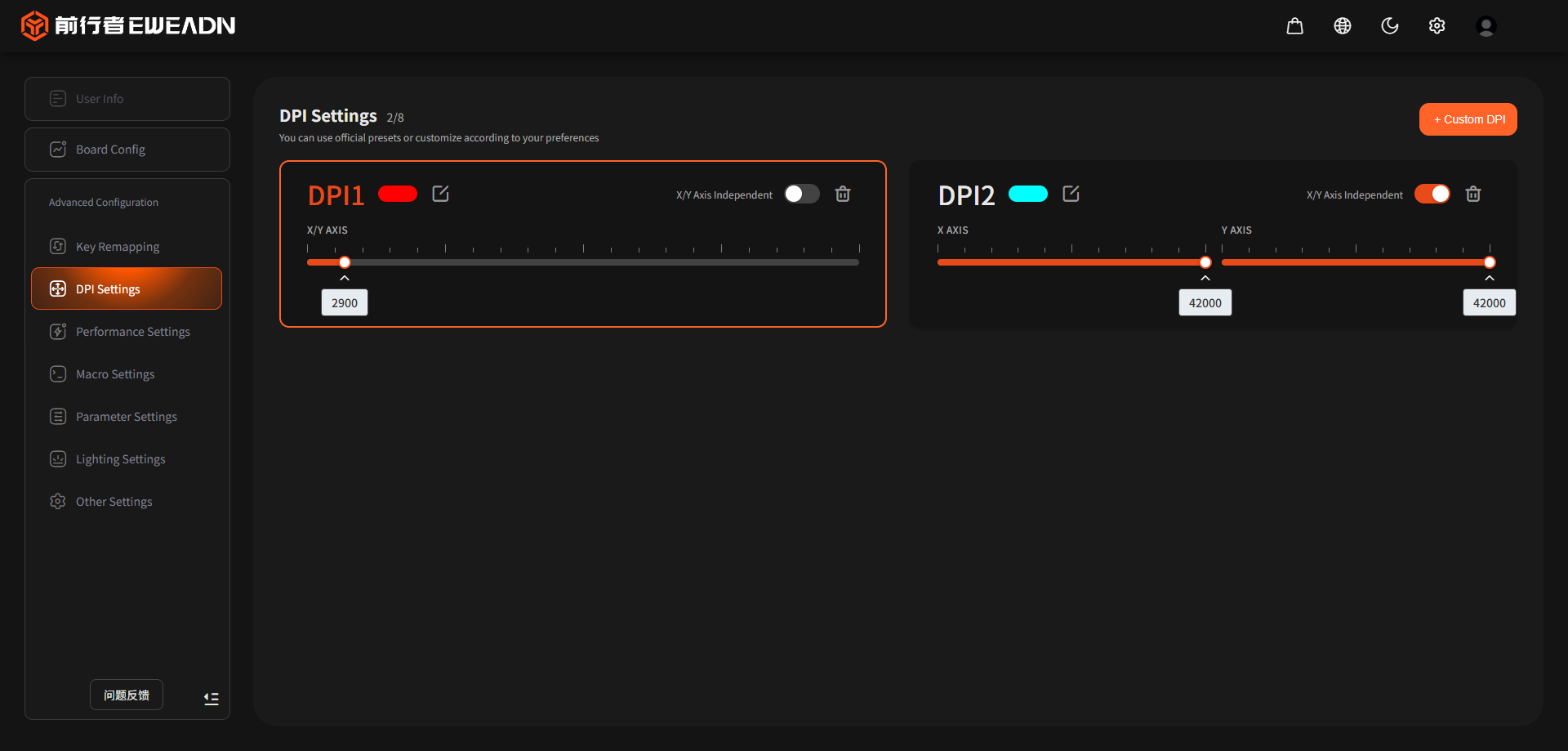Click the DPI1 value field showing 2900
The image size is (1568, 751).
click(345, 303)
